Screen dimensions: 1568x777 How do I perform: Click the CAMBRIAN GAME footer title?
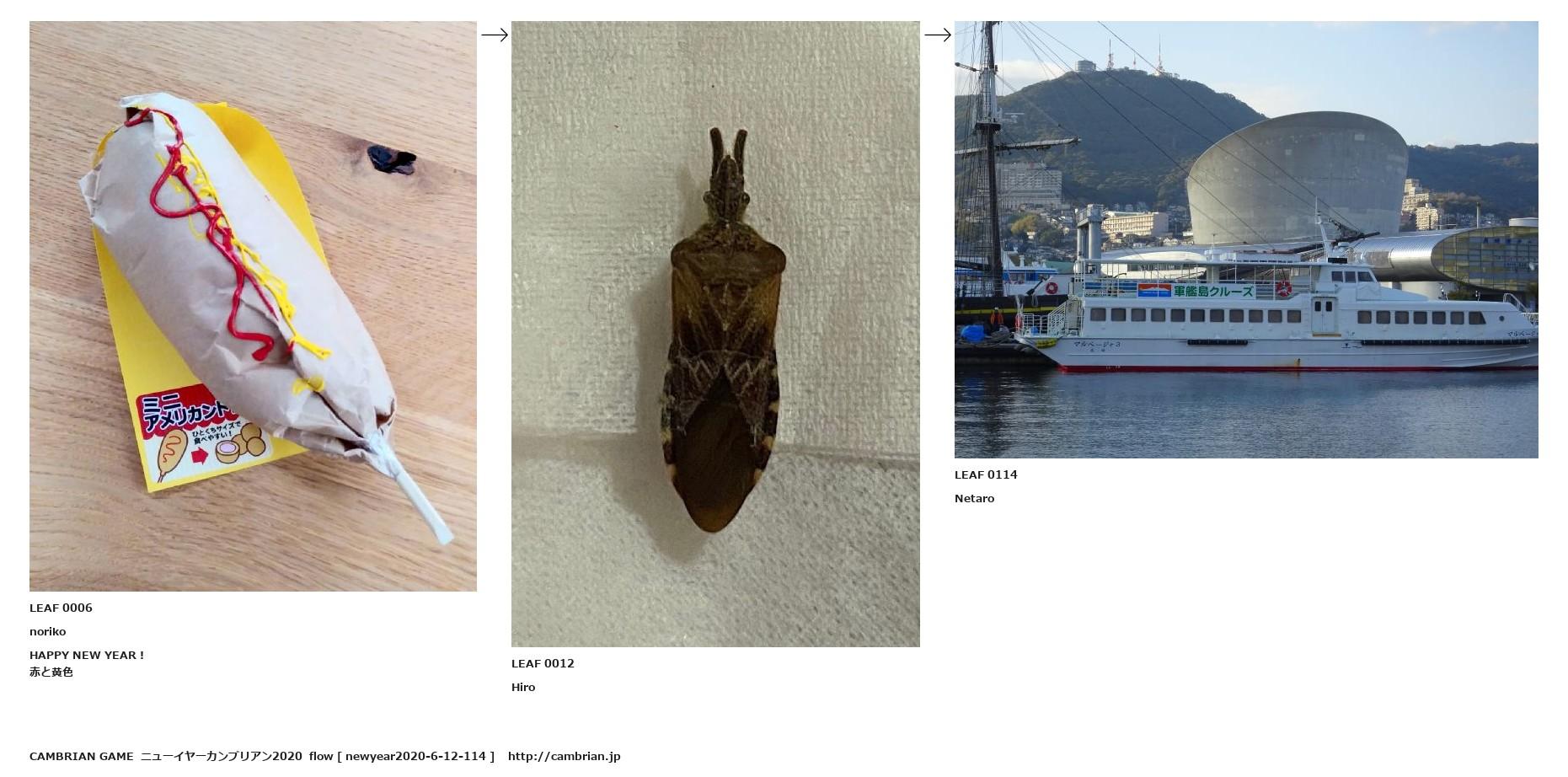(x=81, y=756)
